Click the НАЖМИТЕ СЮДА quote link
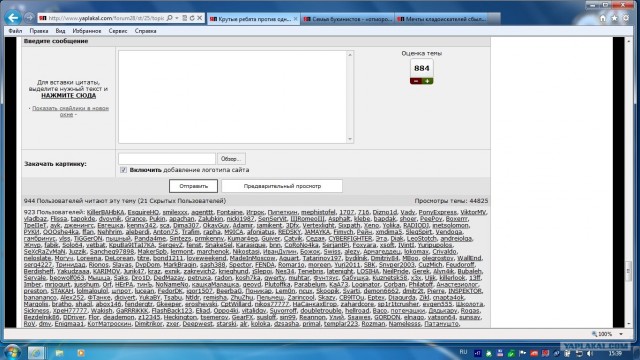This screenshot has height=360, width=640. [69, 96]
